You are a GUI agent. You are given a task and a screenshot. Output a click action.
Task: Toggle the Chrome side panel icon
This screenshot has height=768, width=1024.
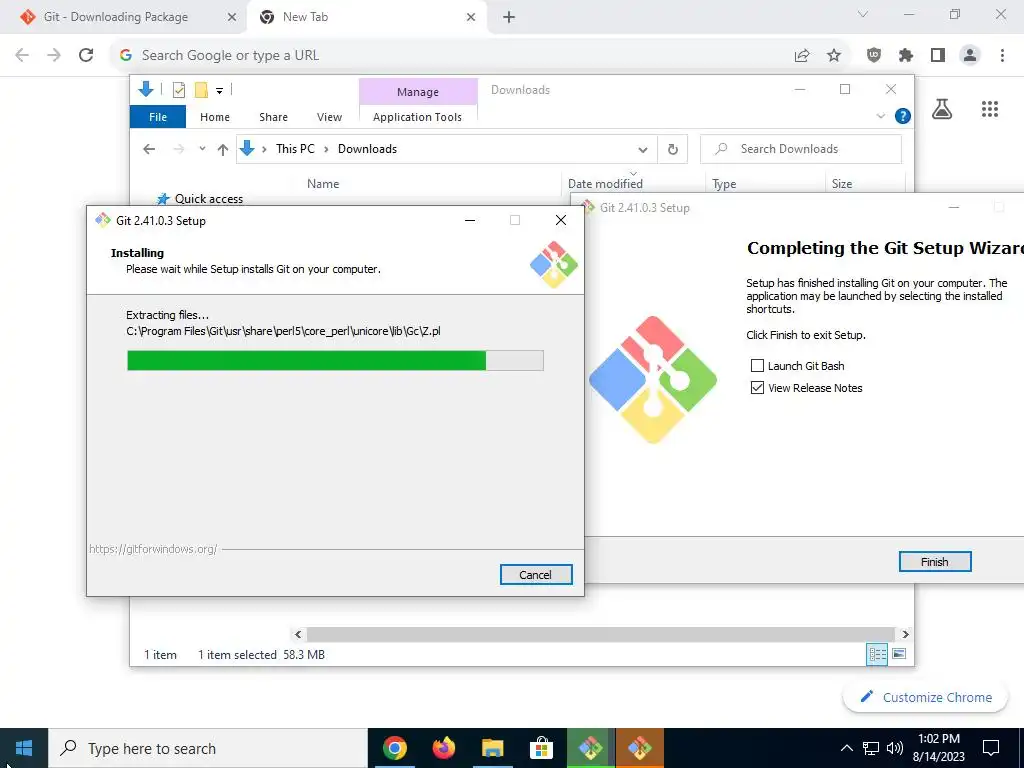click(x=938, y=56)
